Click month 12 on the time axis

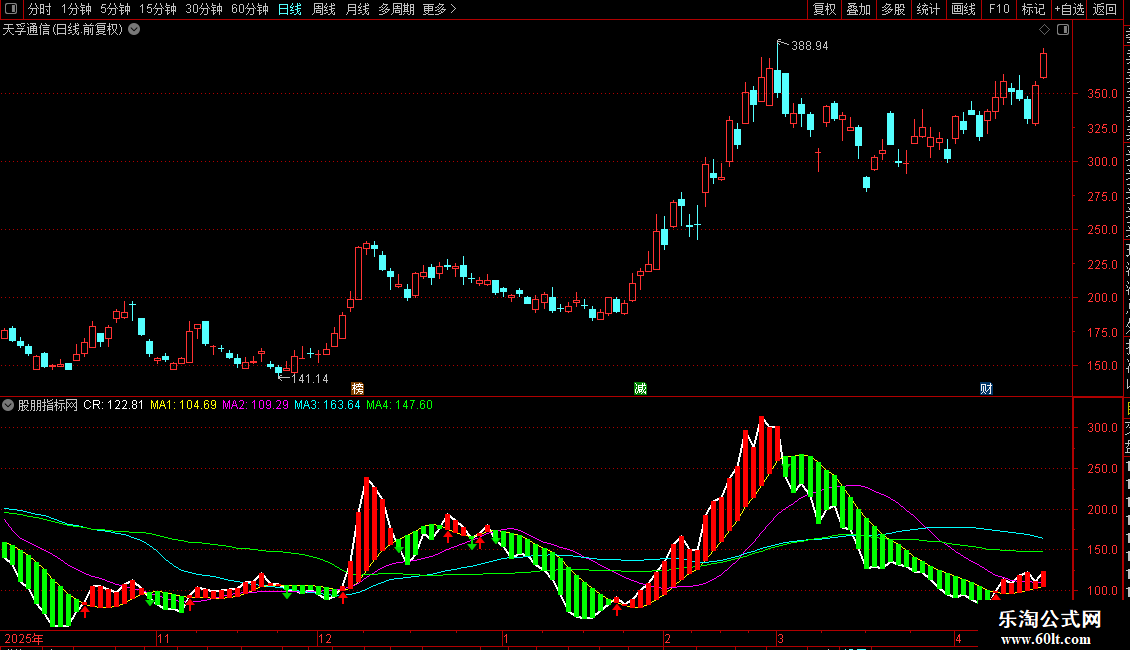pos(325,638)
